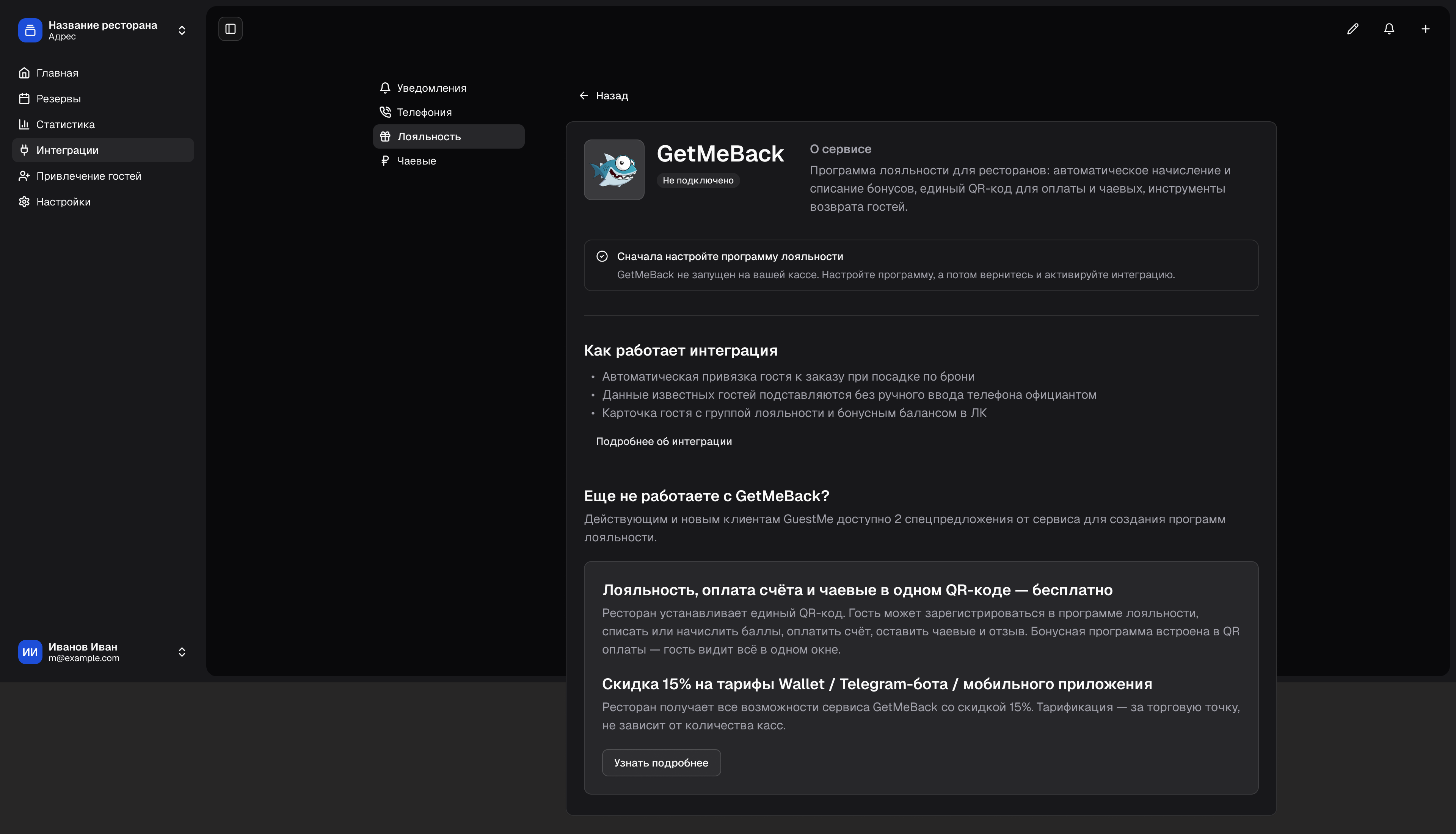Click the pencil edit icon
This screenshot has height=834, width=1456.
[x=1352, y=29]
